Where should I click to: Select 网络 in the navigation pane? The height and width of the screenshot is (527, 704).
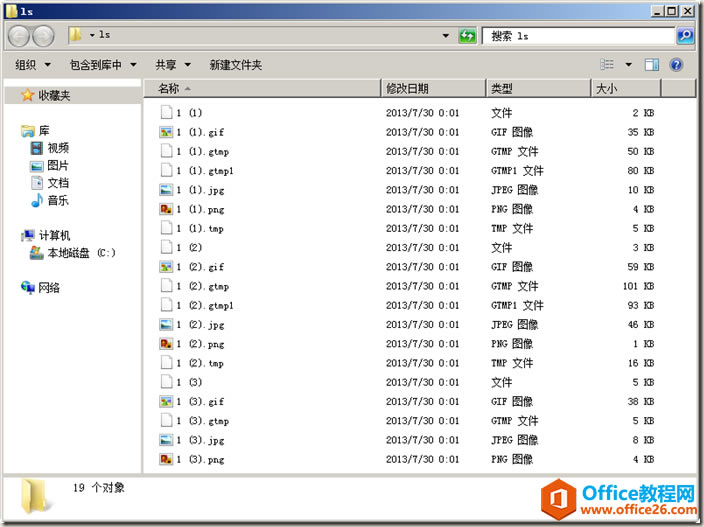click(x=49, y=288)
